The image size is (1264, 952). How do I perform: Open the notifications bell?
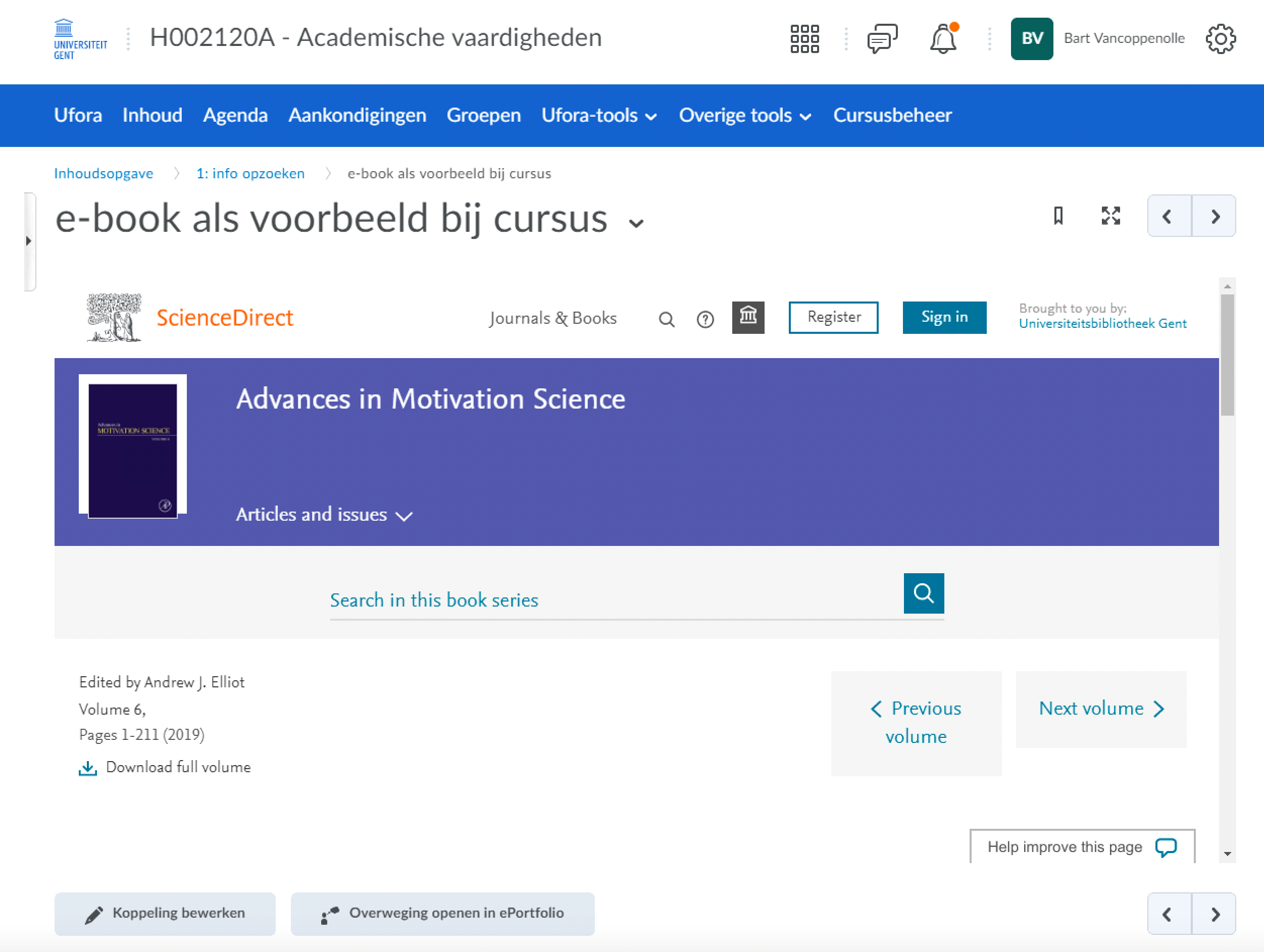943,38
